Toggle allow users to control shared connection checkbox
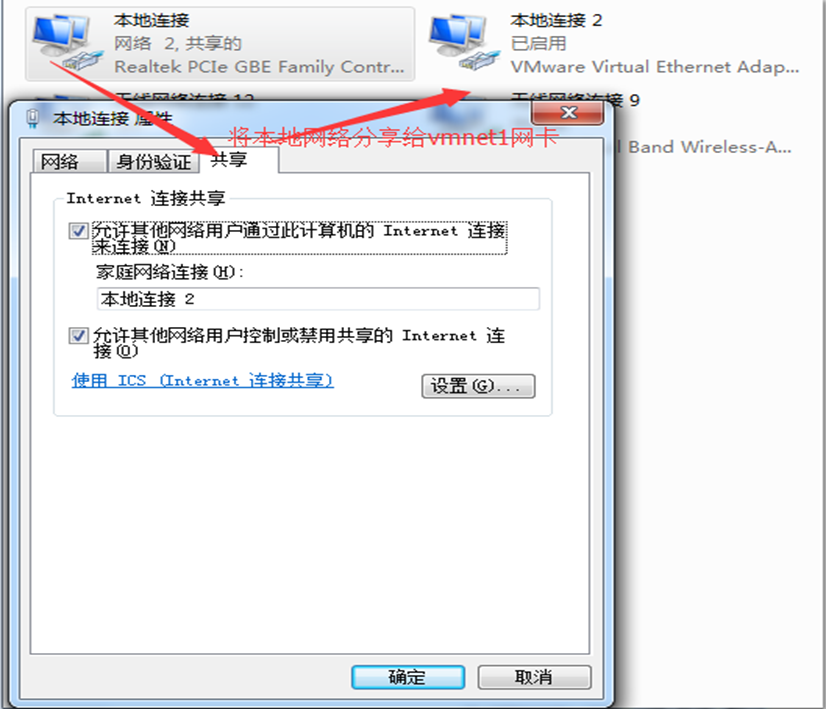Image resolution: width=826 pixels, height=709 pixels. [78, 336]
